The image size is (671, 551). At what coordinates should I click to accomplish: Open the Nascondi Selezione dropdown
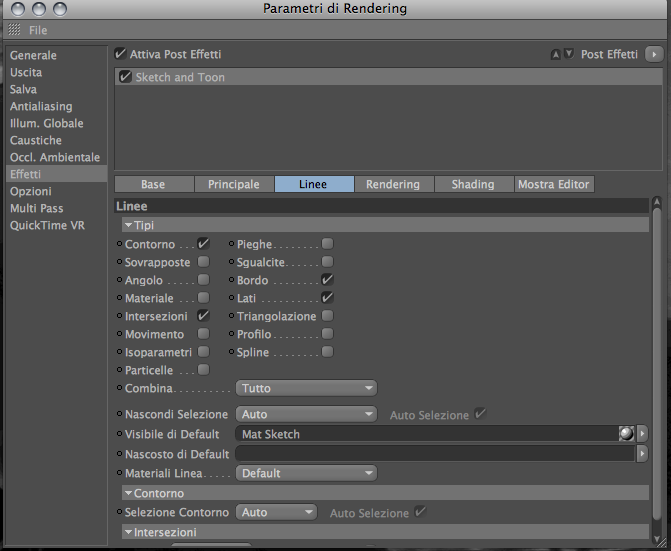pos(306,414)
